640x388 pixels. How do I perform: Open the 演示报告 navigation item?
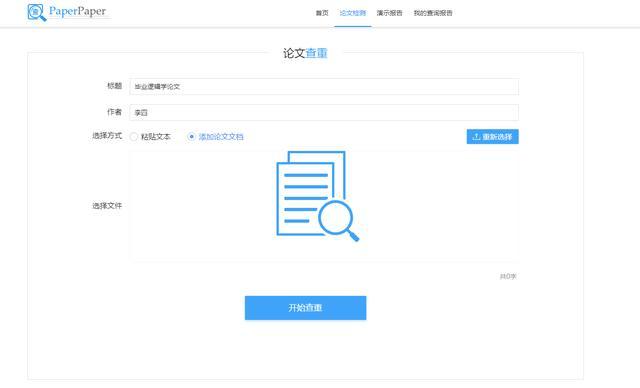coord(389,13)
